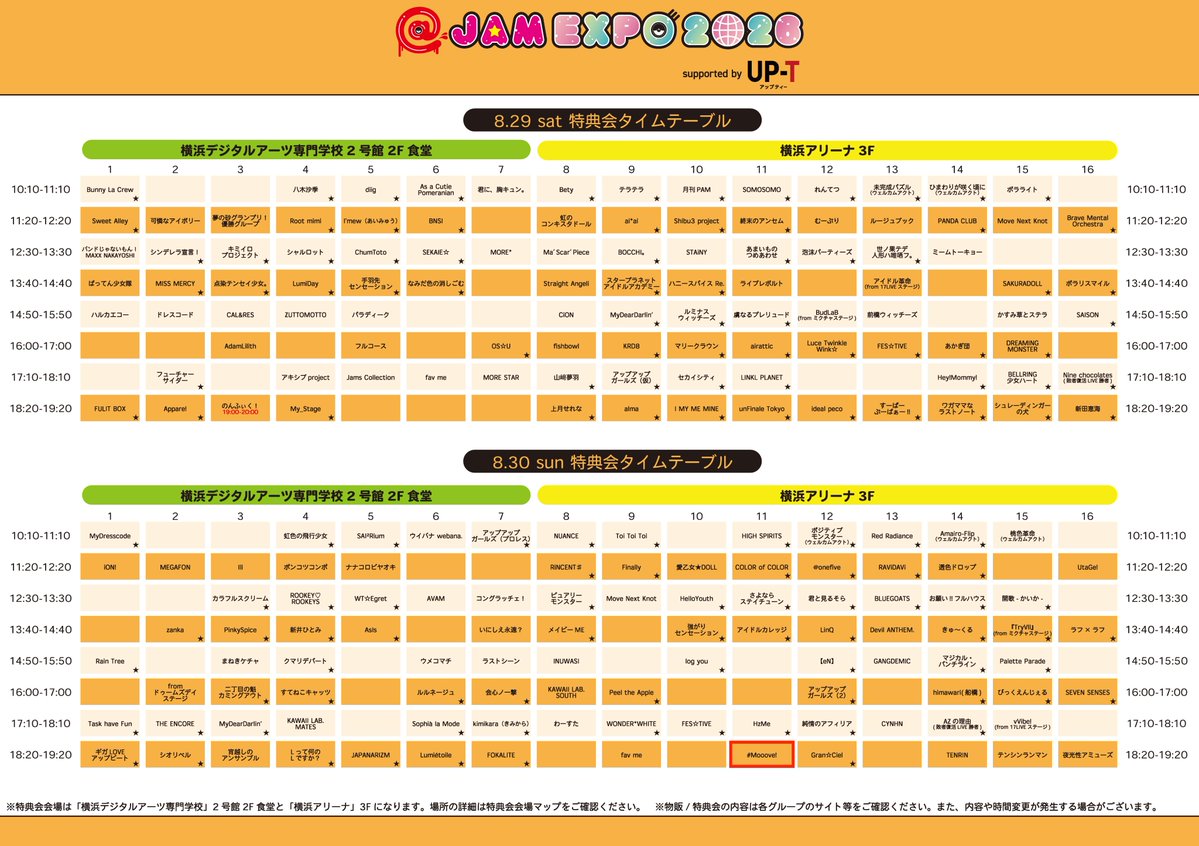Select the #Mooove! slot
This screenshot has height=846, width=1199.
point(762,755)
